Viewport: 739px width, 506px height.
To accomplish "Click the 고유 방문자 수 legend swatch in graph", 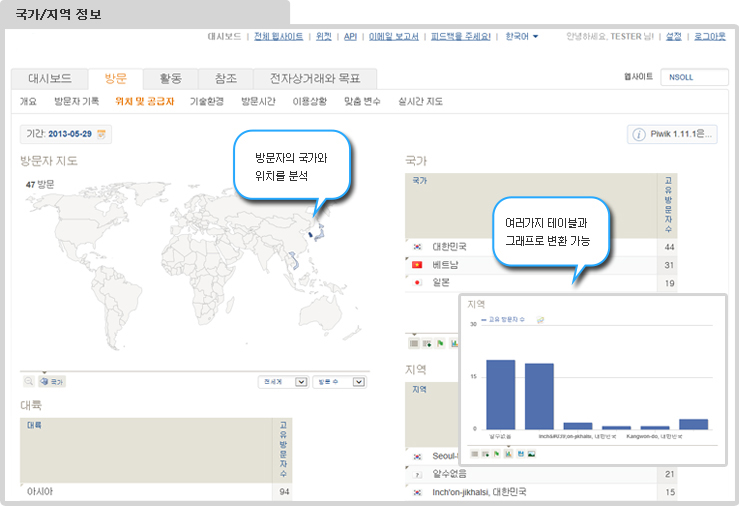I will (483, 319).
